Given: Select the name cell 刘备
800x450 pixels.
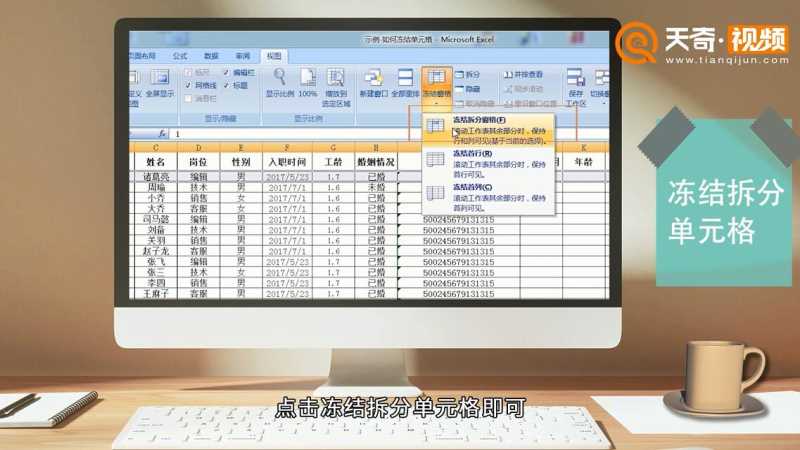Looking at the screenshot, I should tap(156, 230).
